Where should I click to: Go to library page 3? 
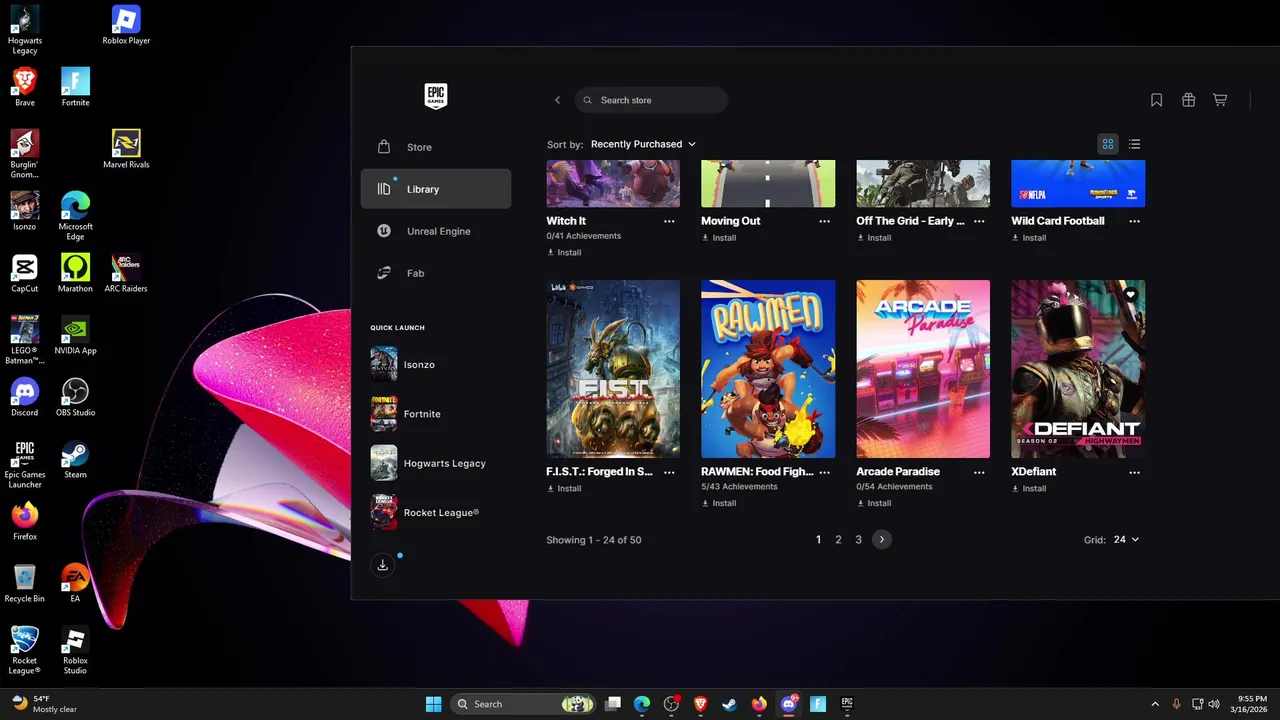coord(858,540)
